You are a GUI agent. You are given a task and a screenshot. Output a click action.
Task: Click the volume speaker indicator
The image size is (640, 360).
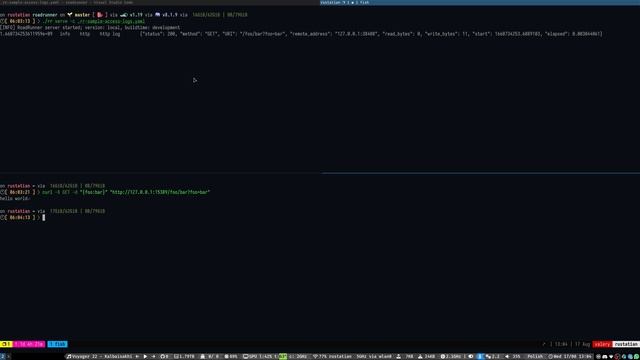click(x=513, y=356)
